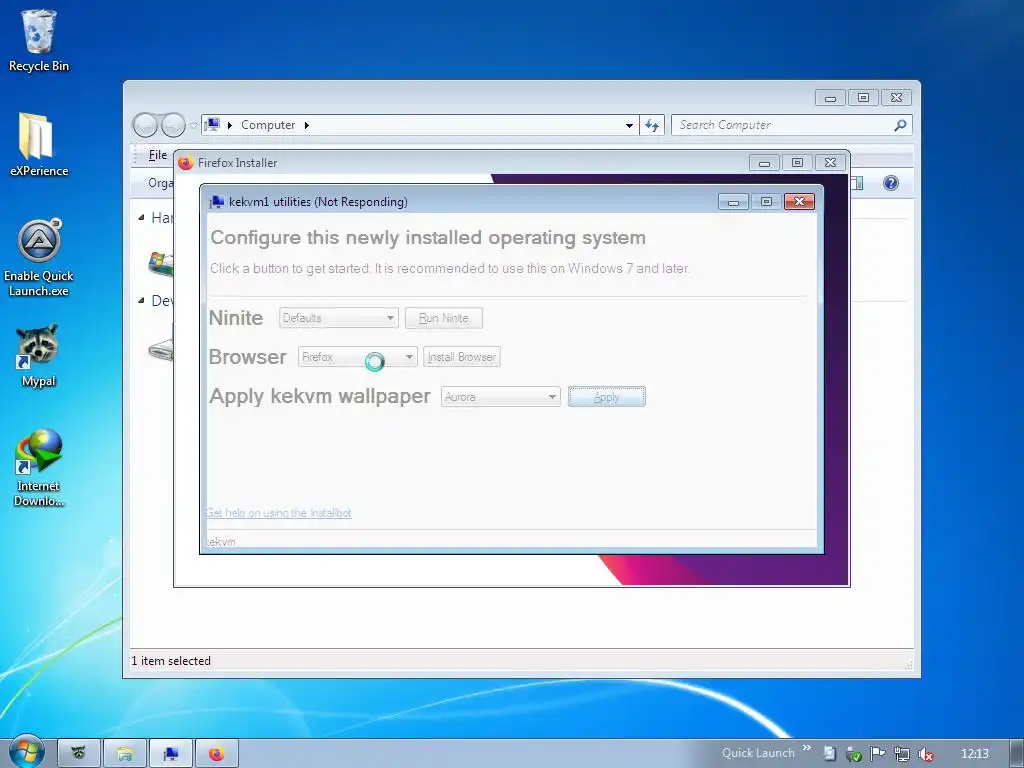Open the File menu in Explorer
This screenshot has height=768, width=1024.
(157, 155)
